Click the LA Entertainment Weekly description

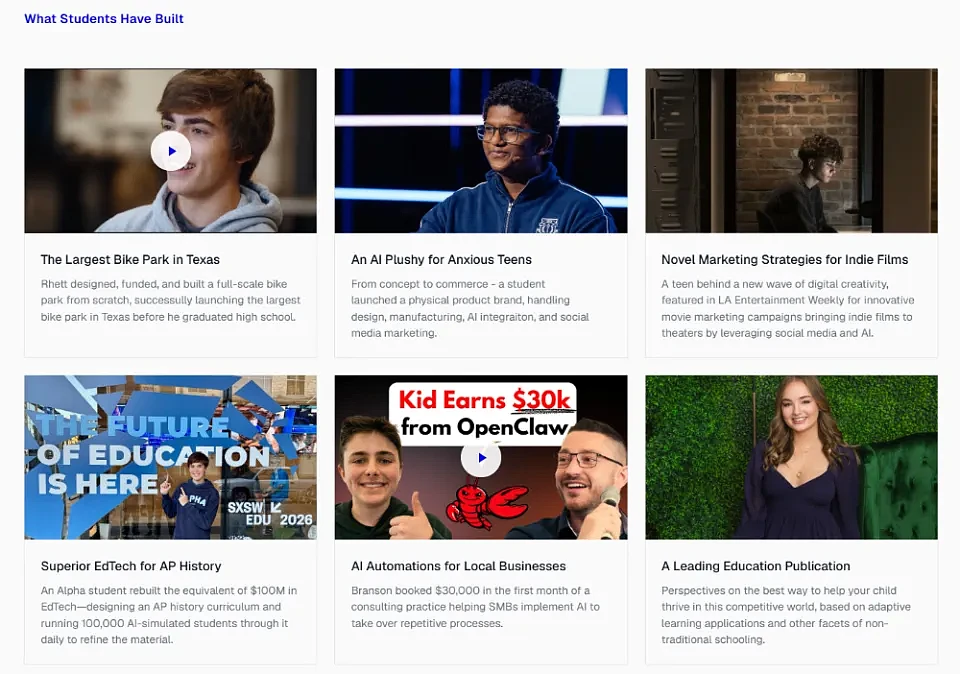pyautogui.click(x=788, y=309)
